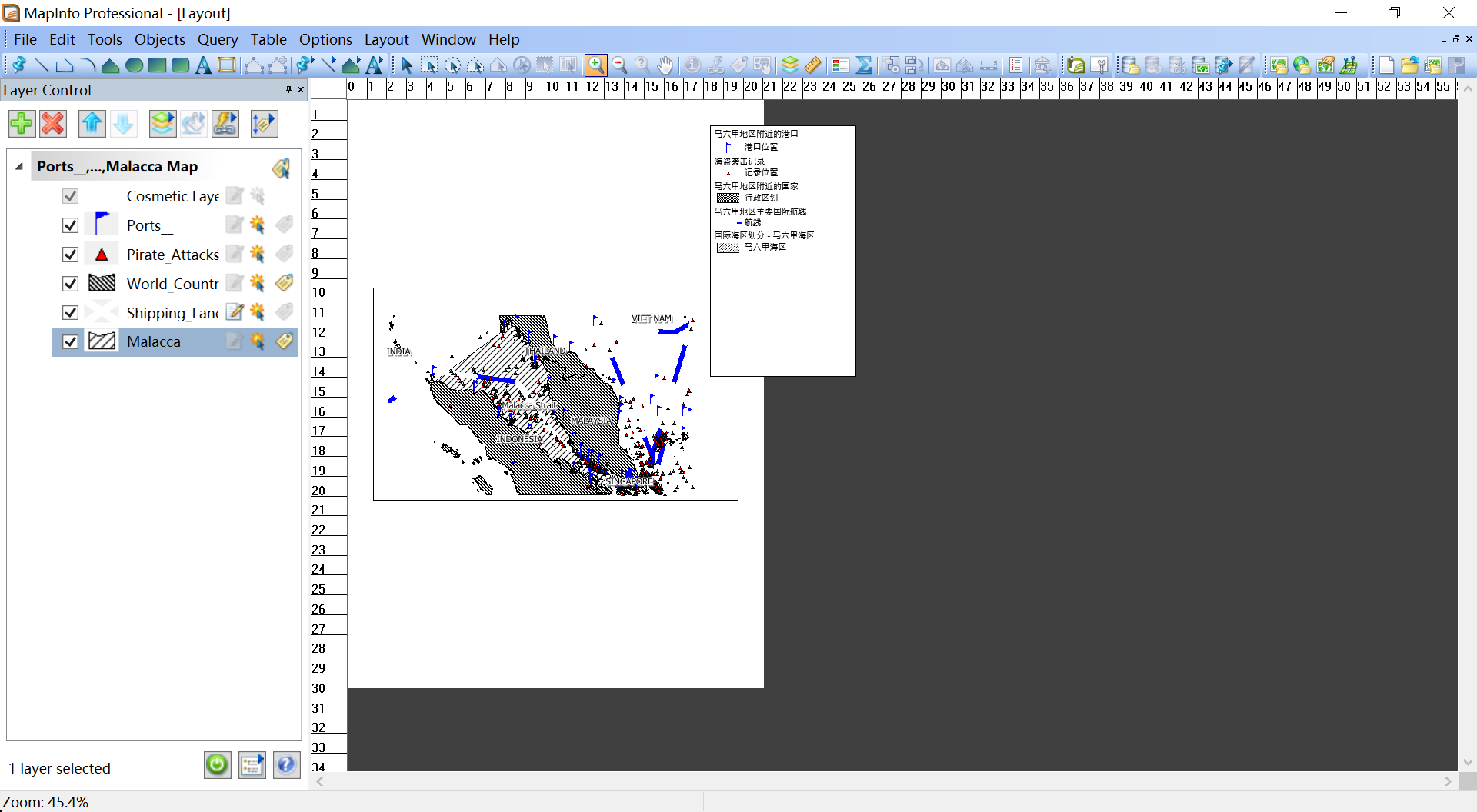This screenshot has height=812, width=1477.
Task: Click the Open File folder icon
Action: [x=1409, y=65]
